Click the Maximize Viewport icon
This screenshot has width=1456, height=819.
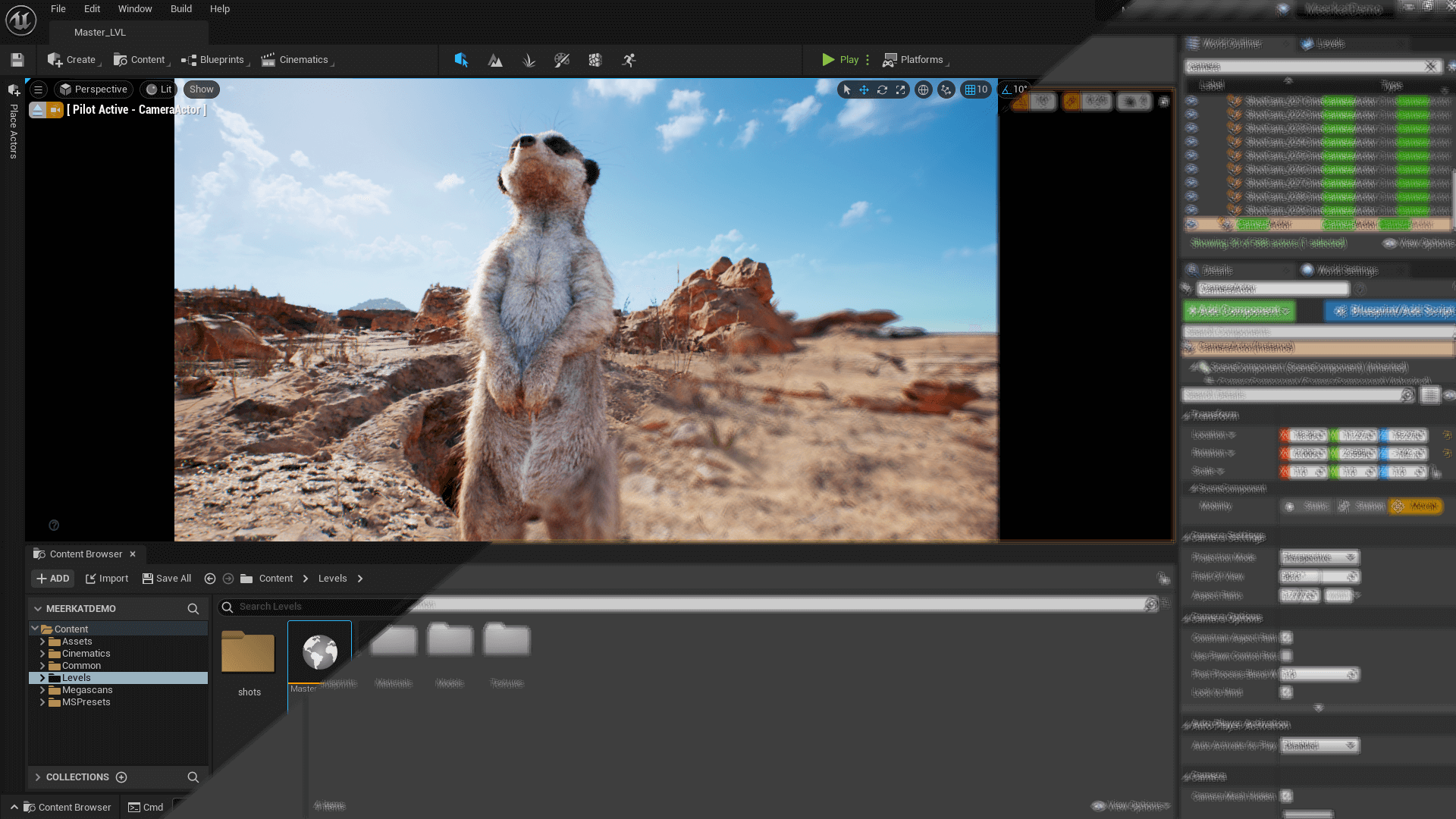pyautogui.click(x=900, y=89)
